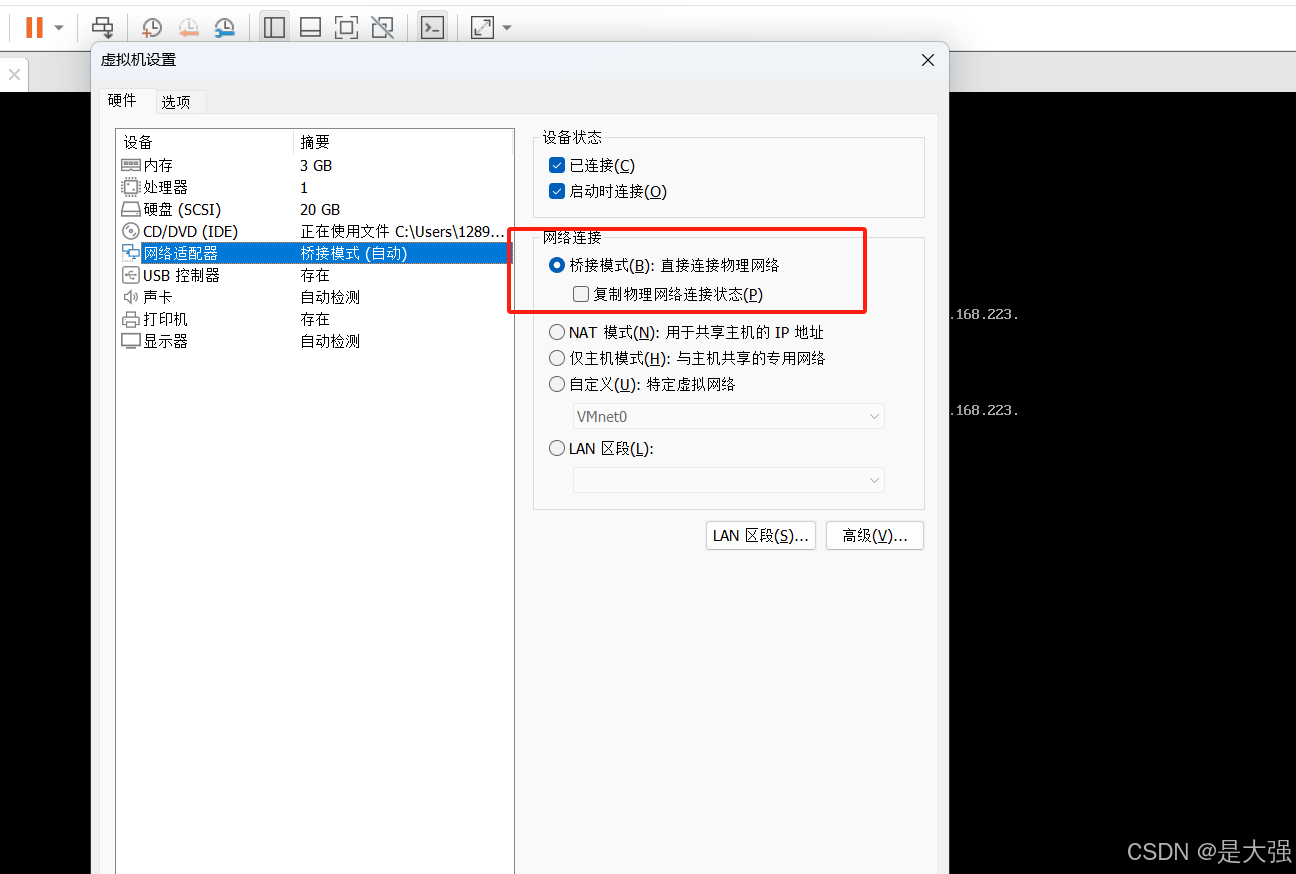
Task: Open the snapshot manager wrench-clock icon
Action: pyautogui.click(x=225, y=28)
